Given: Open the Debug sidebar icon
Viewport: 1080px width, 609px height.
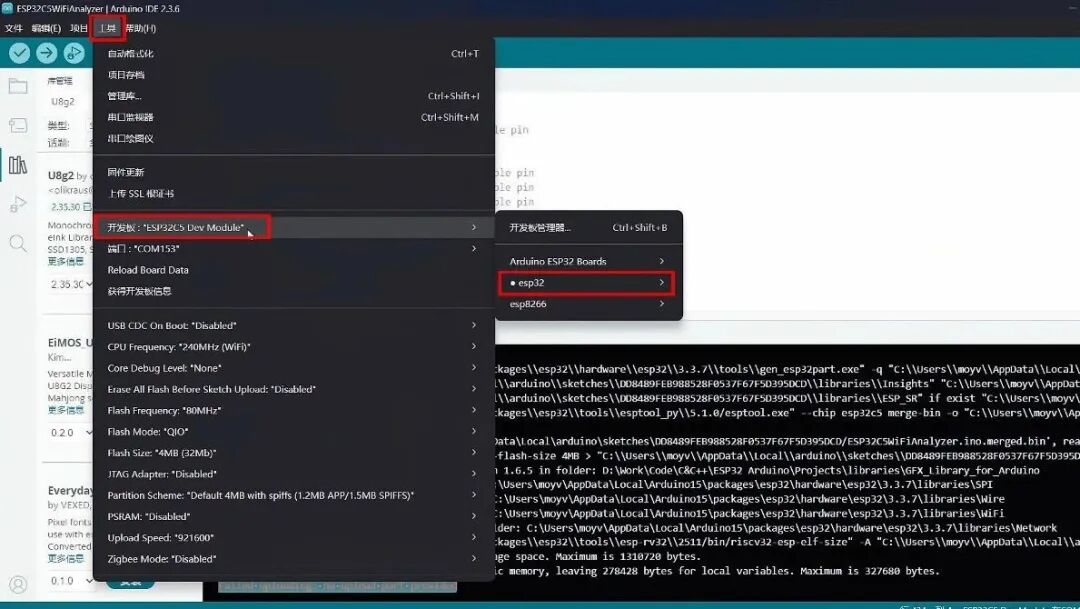Looking at the screenshot, I should point(18,204).
